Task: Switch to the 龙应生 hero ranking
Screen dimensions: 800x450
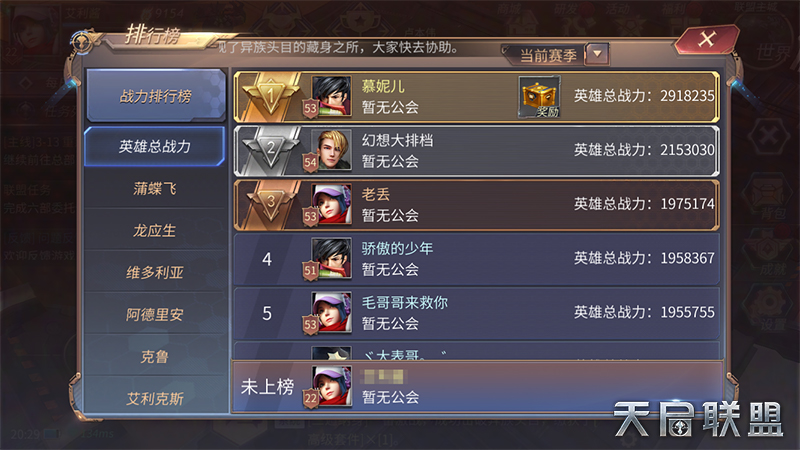Action: [x=155, y=231]
